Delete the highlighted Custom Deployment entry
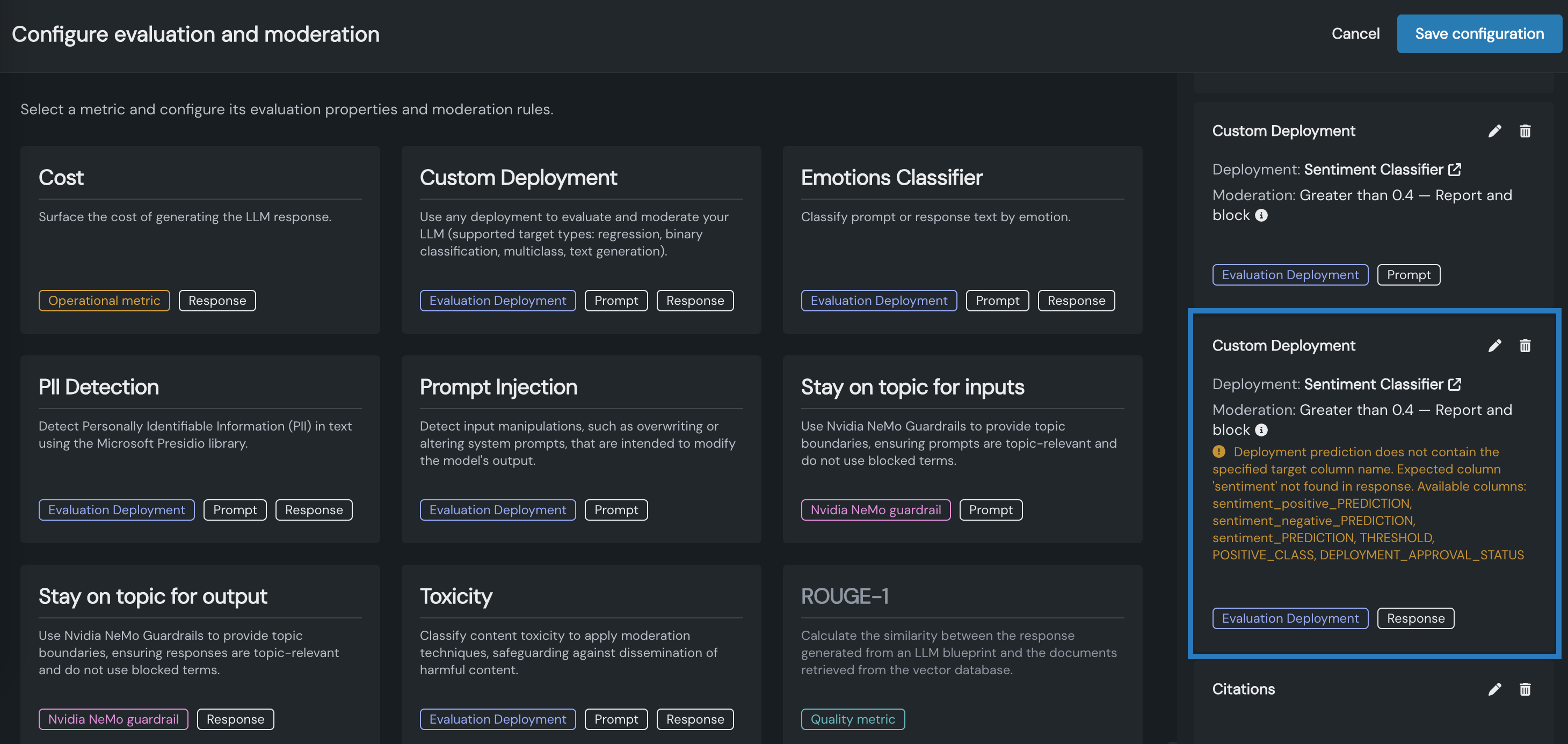The height and width of the screenshot is (744, 1568). click(1525, 346)
